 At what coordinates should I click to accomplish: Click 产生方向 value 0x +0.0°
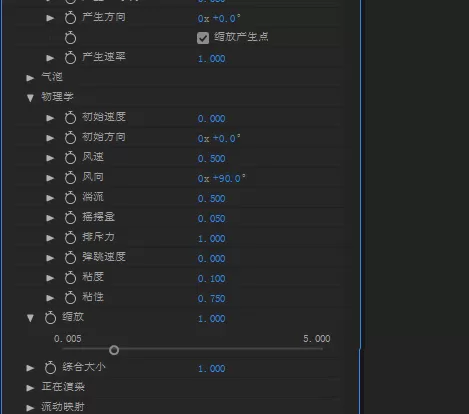219,18
